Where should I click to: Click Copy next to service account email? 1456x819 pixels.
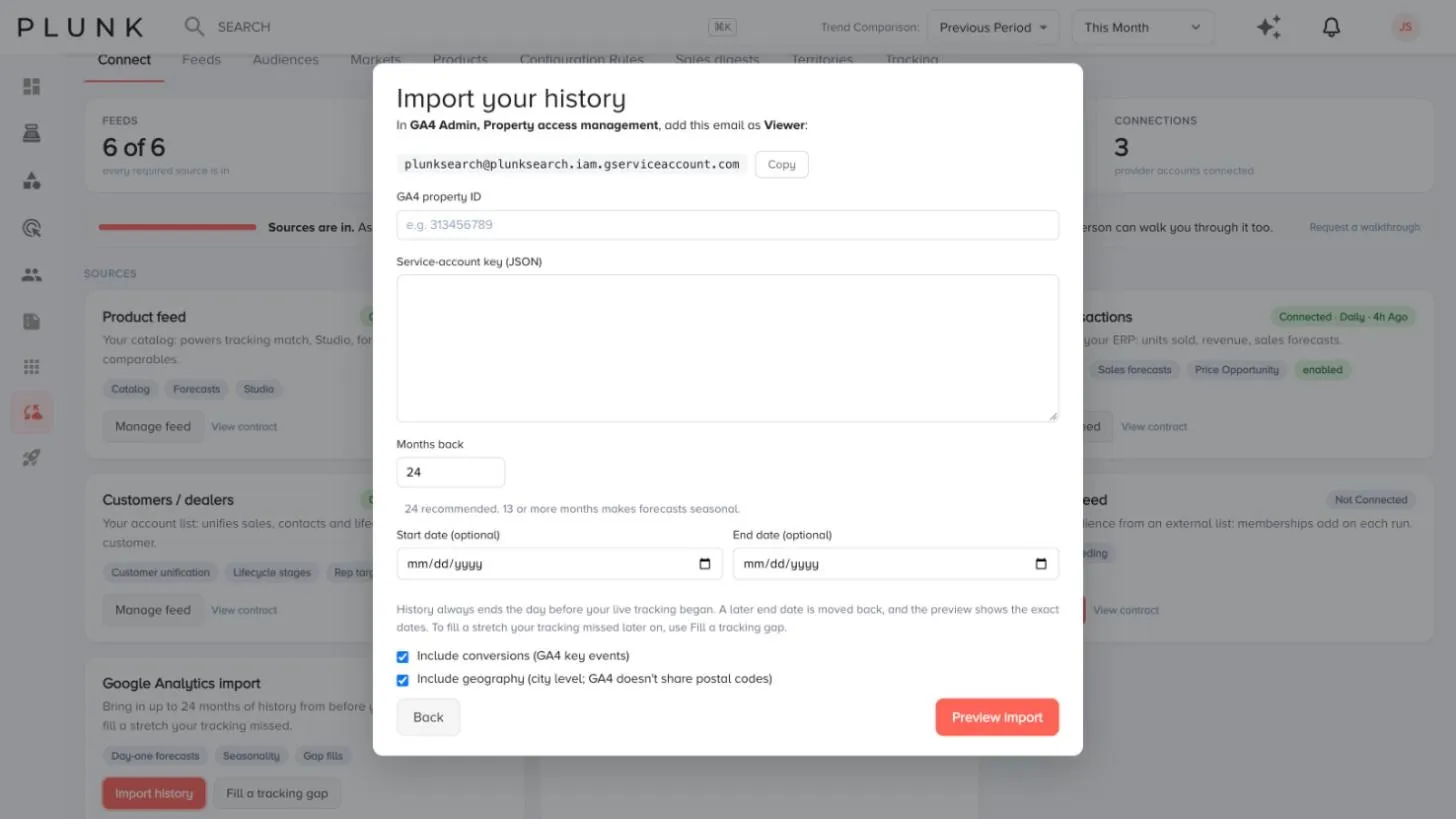coord(782,164)
